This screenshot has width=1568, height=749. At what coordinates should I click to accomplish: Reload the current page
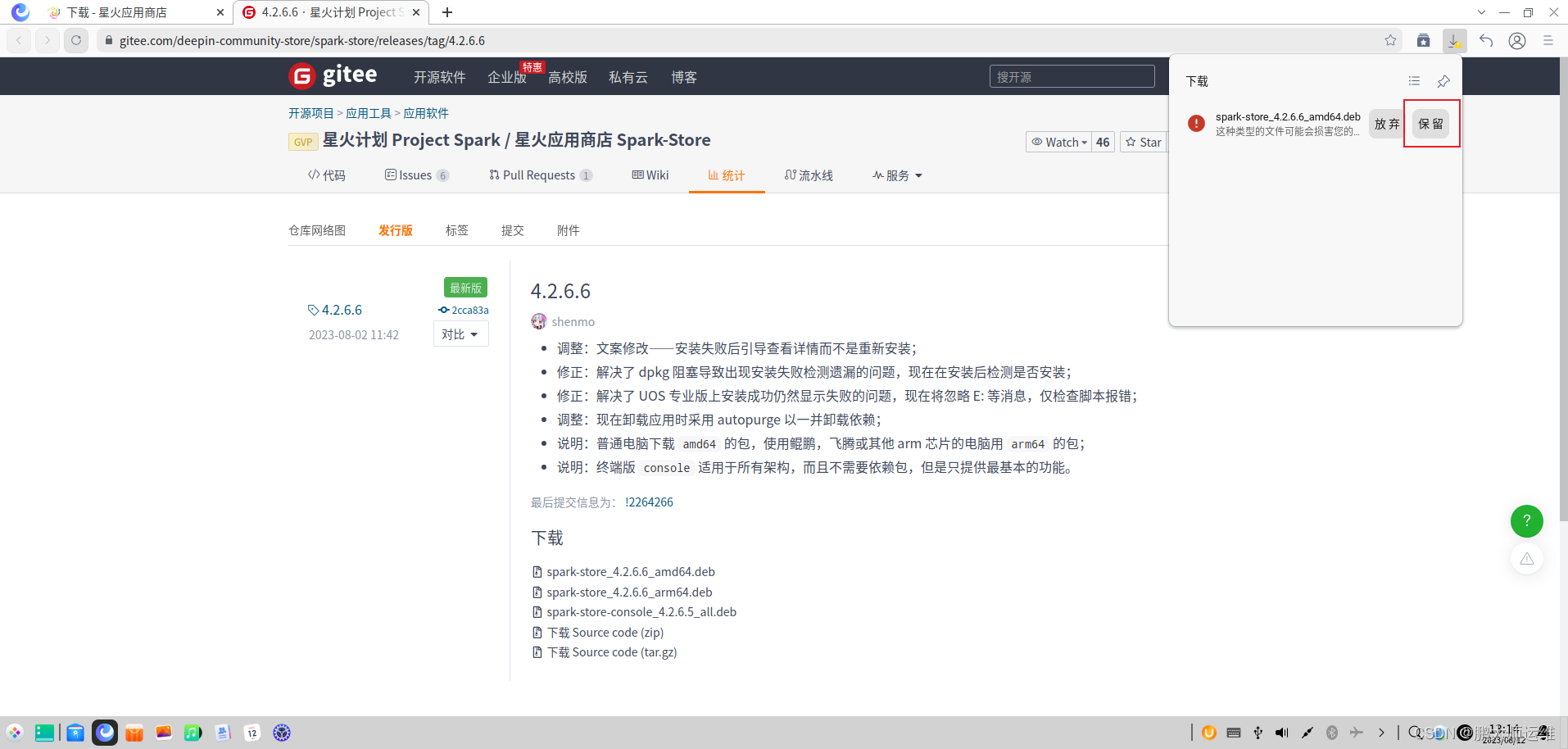click(x=76, y=40)
